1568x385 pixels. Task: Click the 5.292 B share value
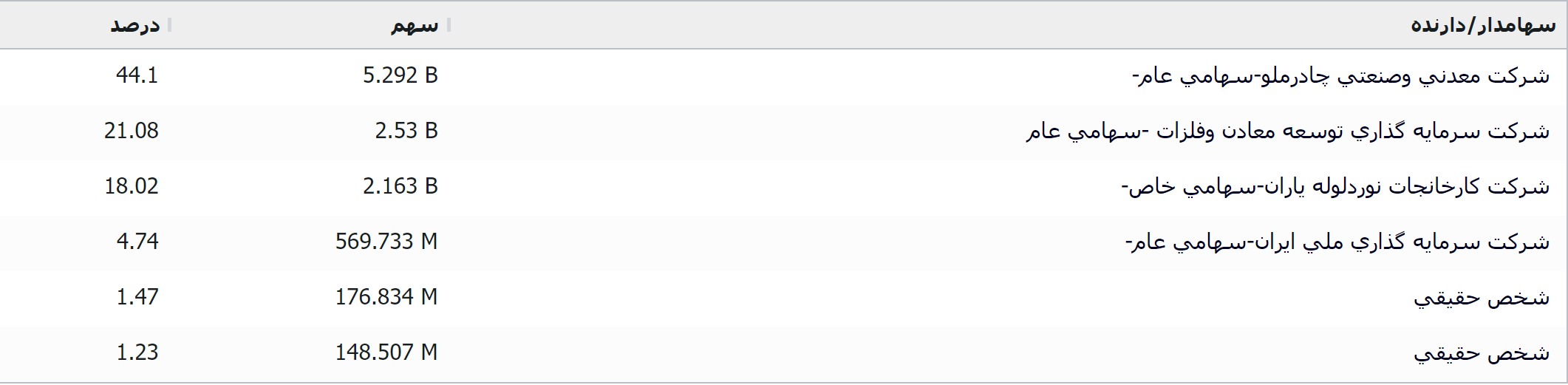(x=400, y=75)
